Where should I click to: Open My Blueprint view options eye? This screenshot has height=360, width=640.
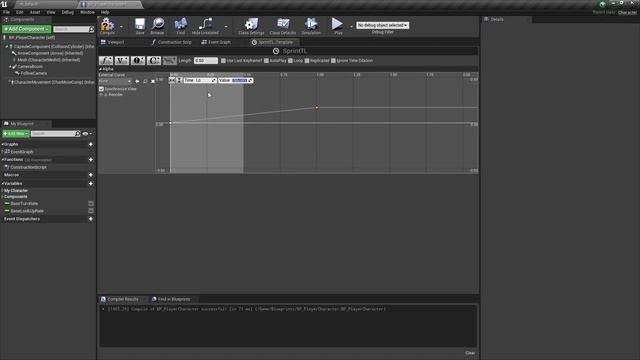tap(87, 133)
